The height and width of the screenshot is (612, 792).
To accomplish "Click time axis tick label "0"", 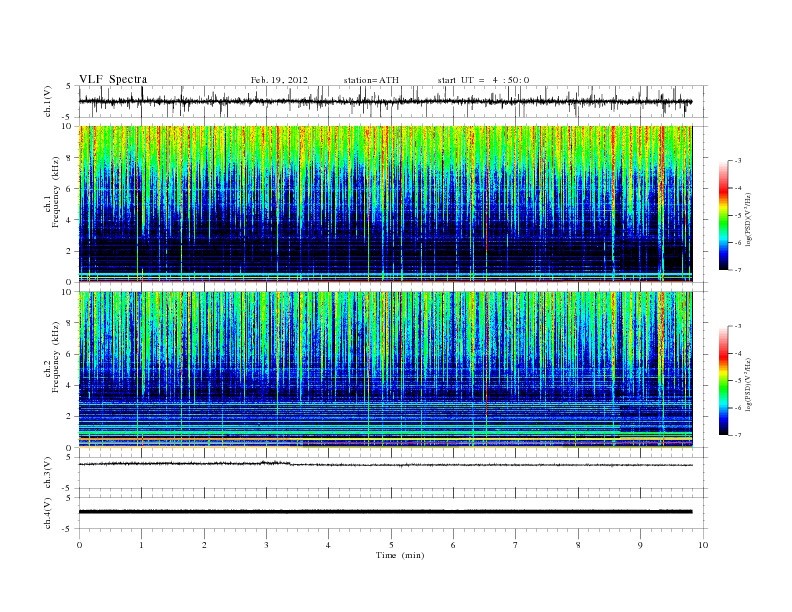I will 79,545.
